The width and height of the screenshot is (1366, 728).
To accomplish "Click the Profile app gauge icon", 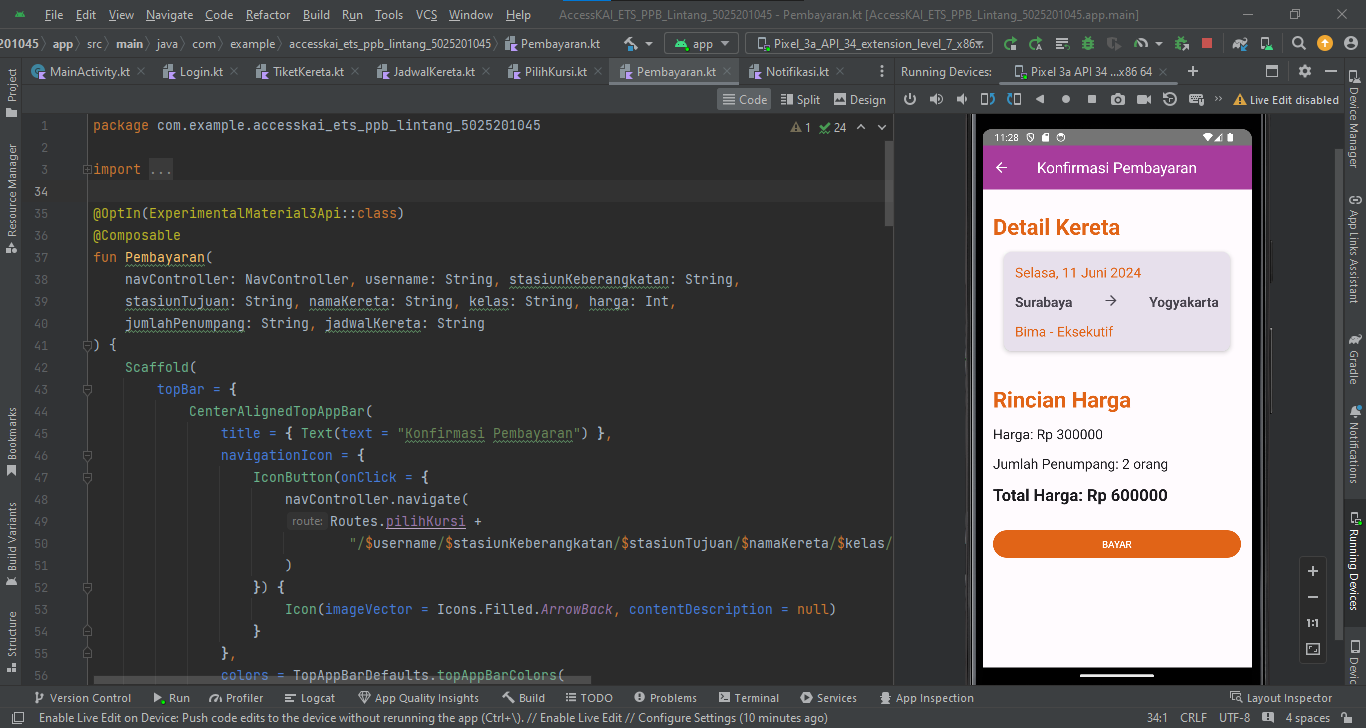I will coord(1141,44).
